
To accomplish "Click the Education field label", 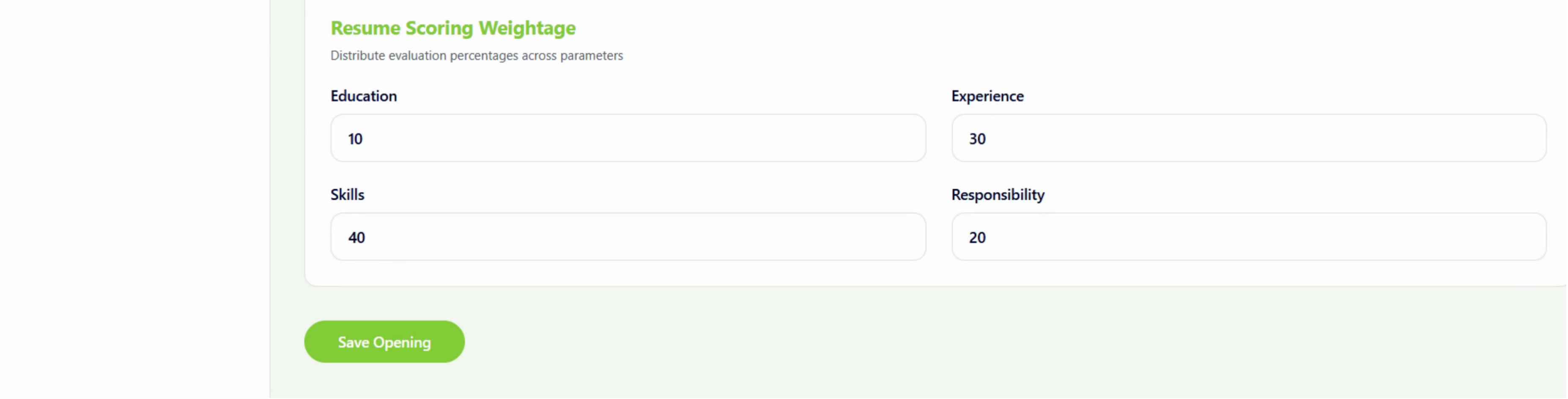I will coord(363,96).
